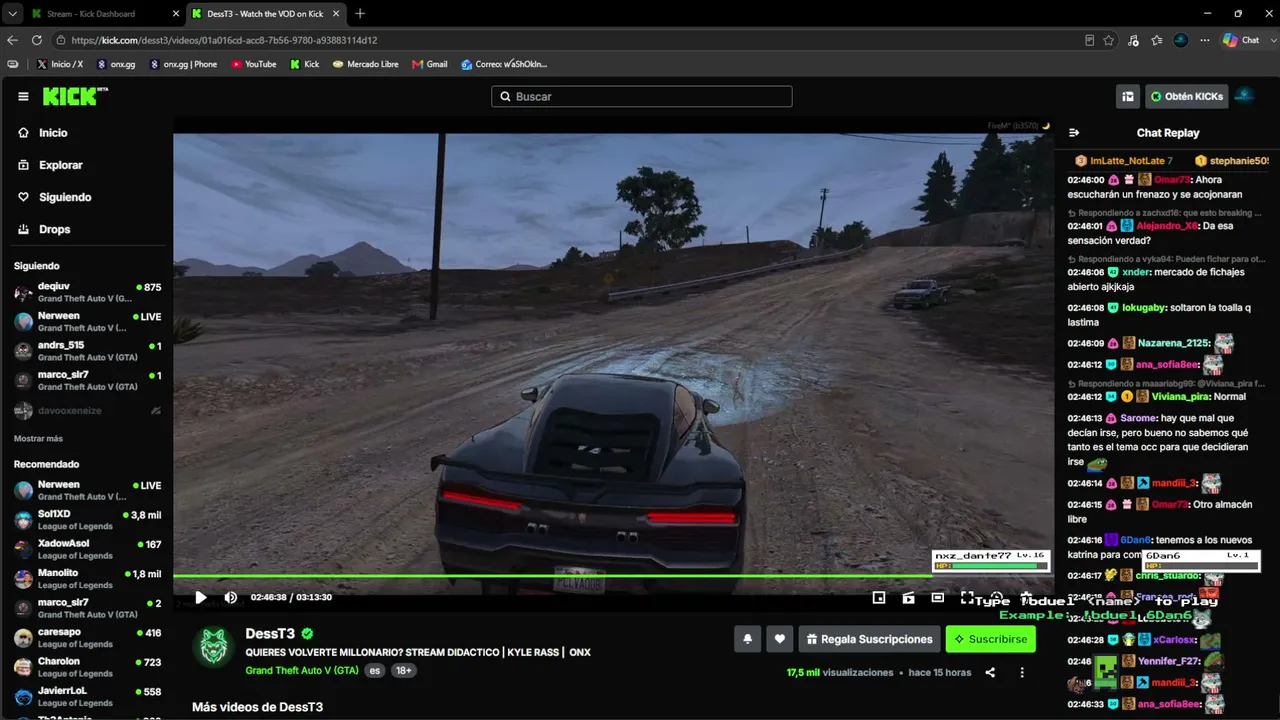Select the DessT3 Watch the VOD tab
The image size is (1280, 720).
265,14
